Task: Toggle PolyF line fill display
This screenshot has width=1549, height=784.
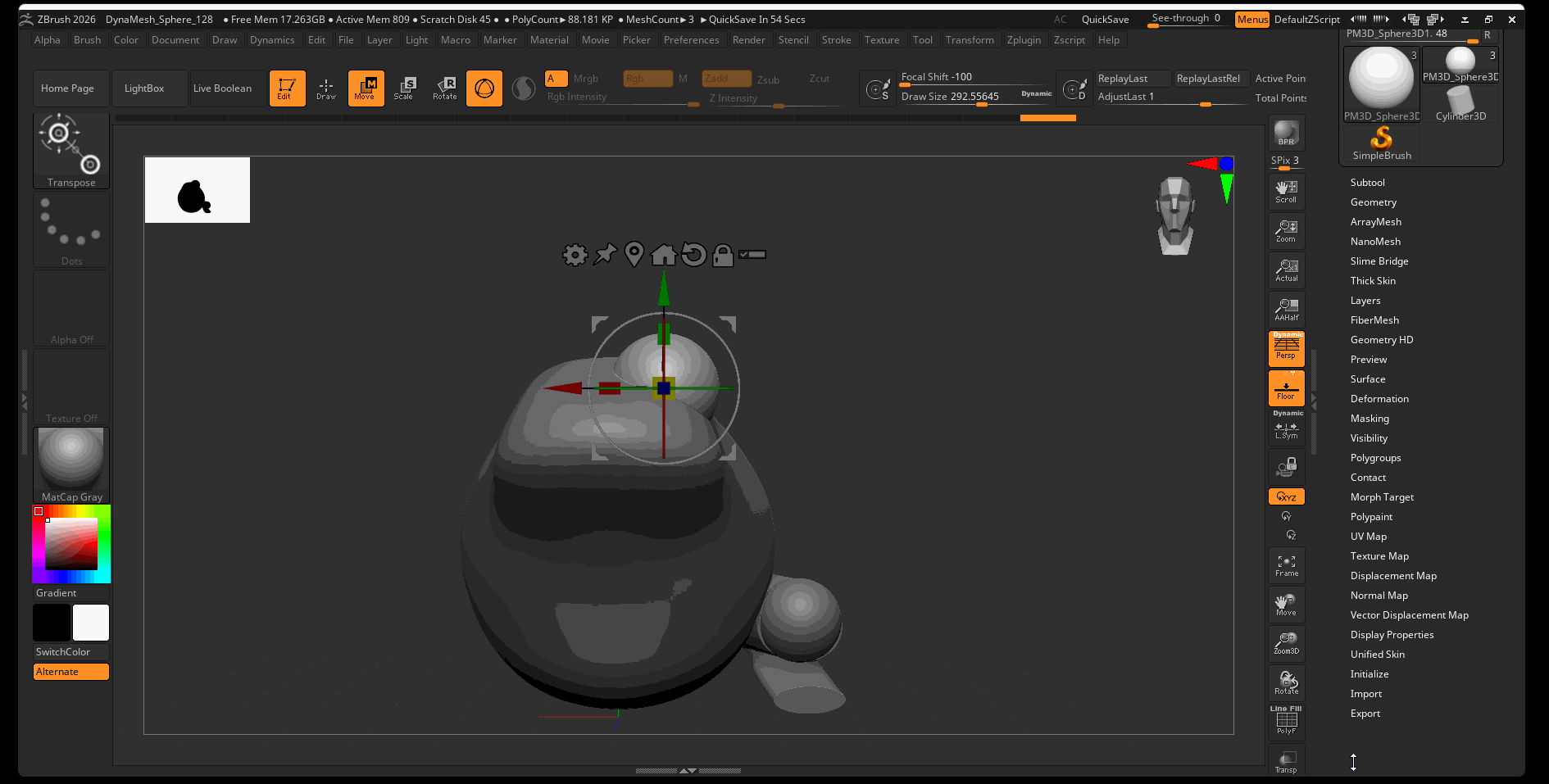Action: pyautogui.click(x=1286, y=722)
